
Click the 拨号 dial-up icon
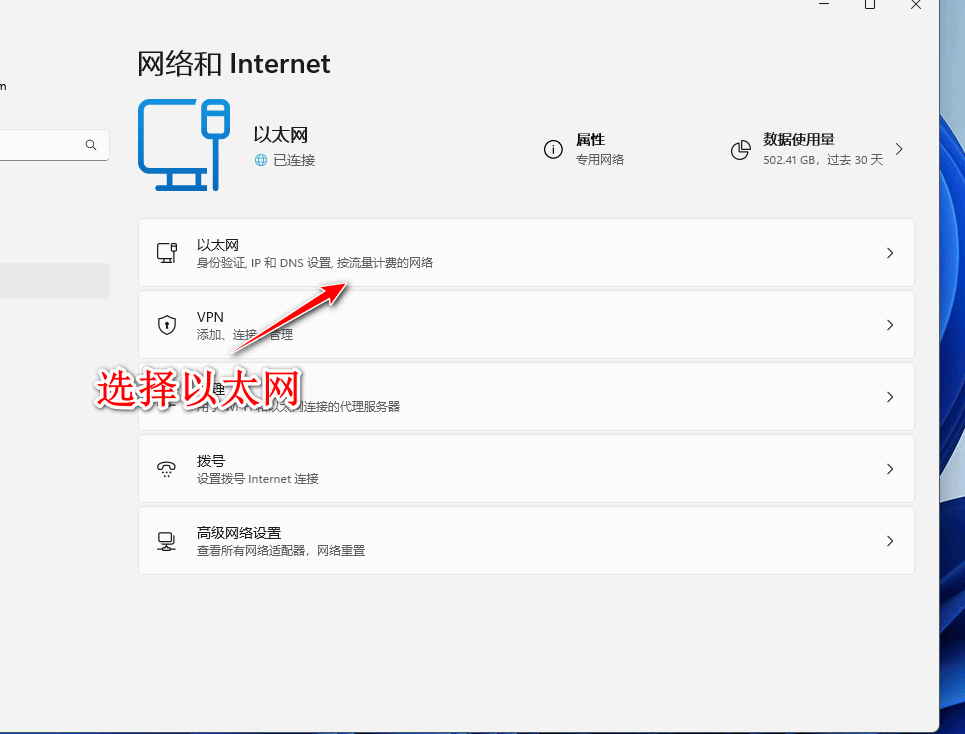167,469
